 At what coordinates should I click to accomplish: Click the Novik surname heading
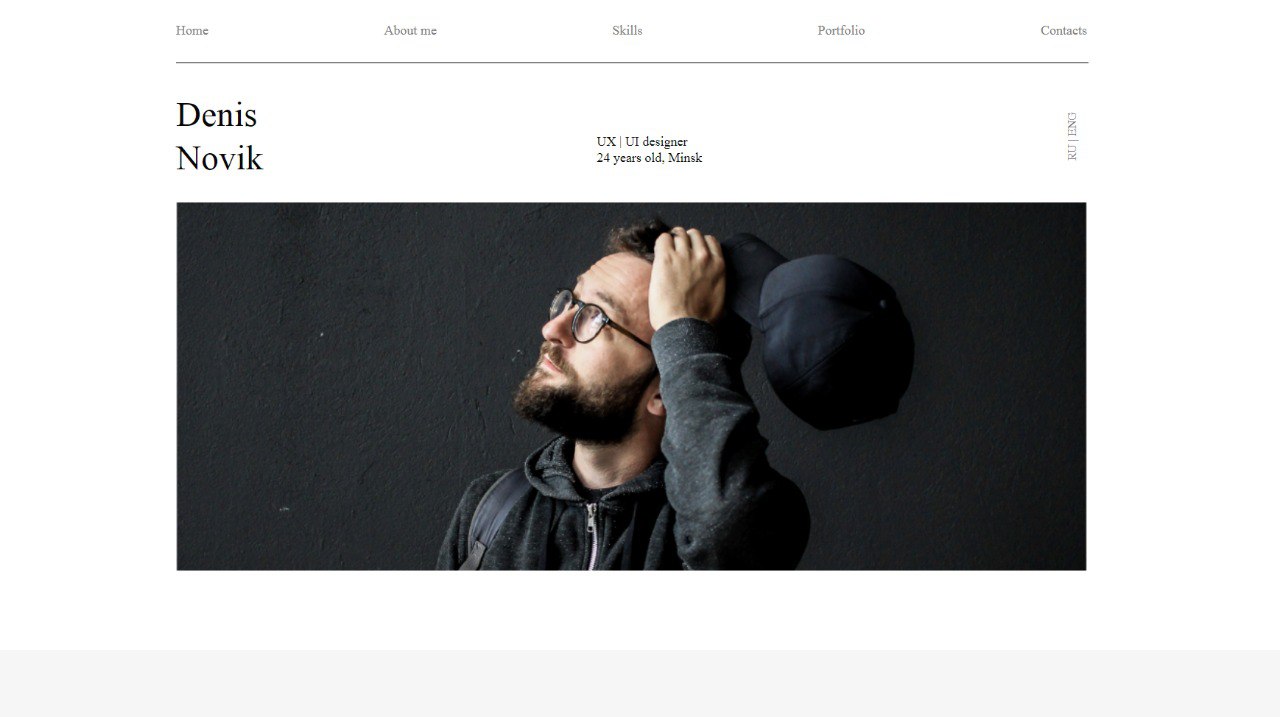click(x=219, y=158)
